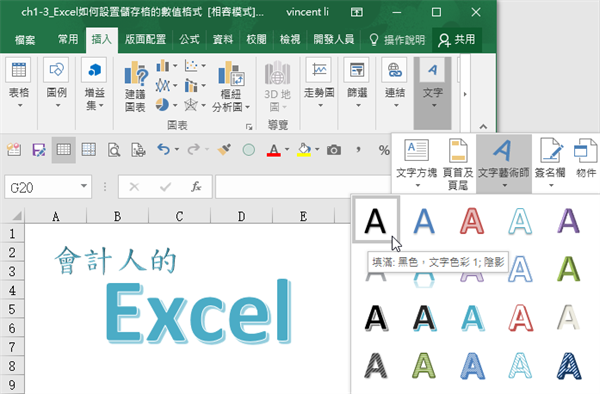This screenshot has height=394, width=600.
Task: Open fill color dropdown arrow
Action: coord(317,149)
